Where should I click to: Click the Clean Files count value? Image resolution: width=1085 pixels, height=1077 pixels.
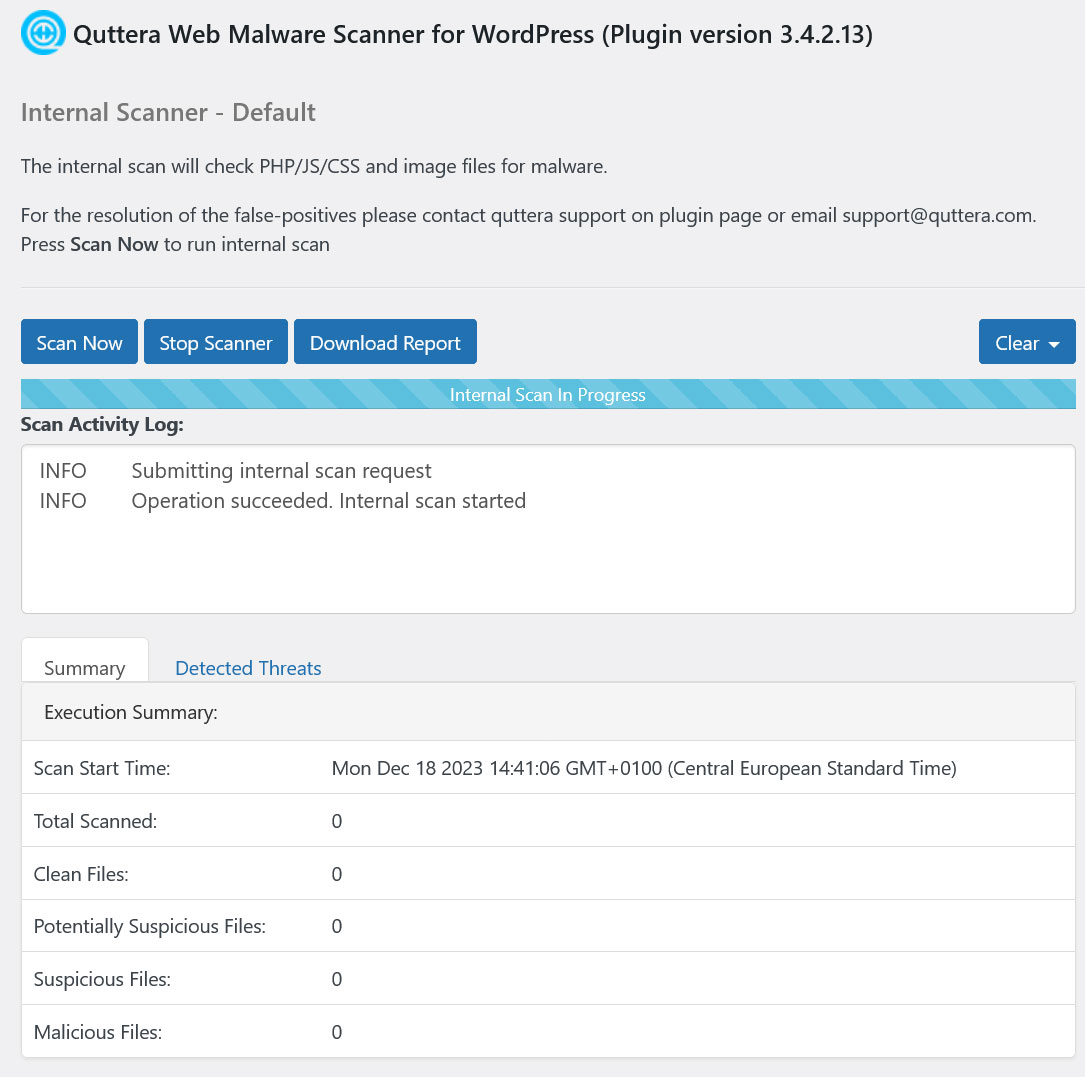pos(336,874)
